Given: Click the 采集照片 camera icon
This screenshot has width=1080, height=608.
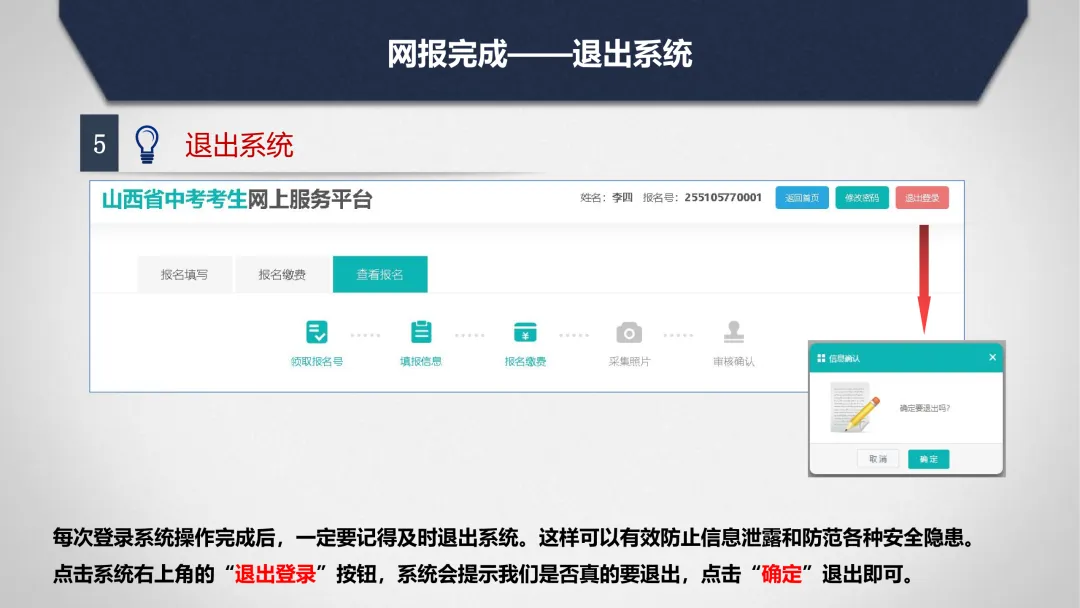Looking at the screenshot, I should 631,331.
